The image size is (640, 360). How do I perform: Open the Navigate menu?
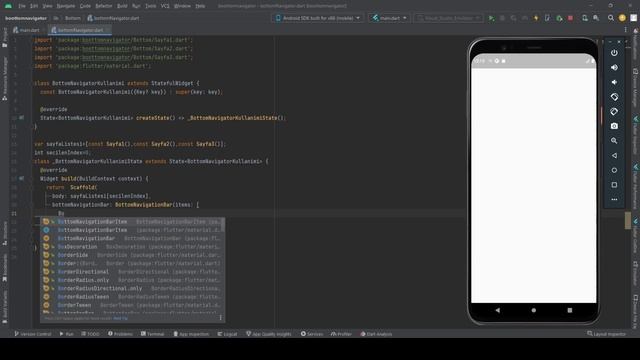66,6
